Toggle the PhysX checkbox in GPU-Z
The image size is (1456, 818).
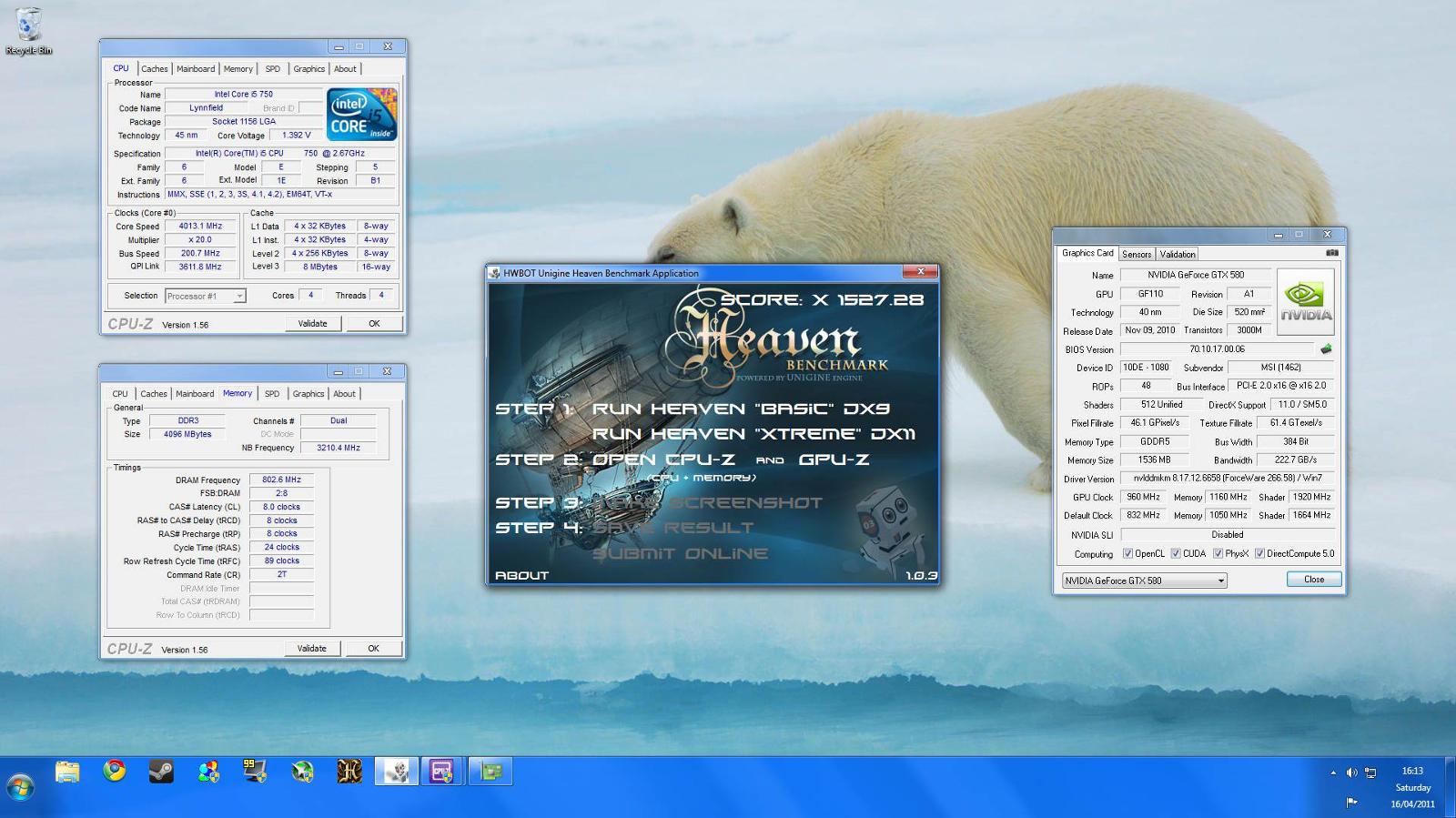[1218, 553]
